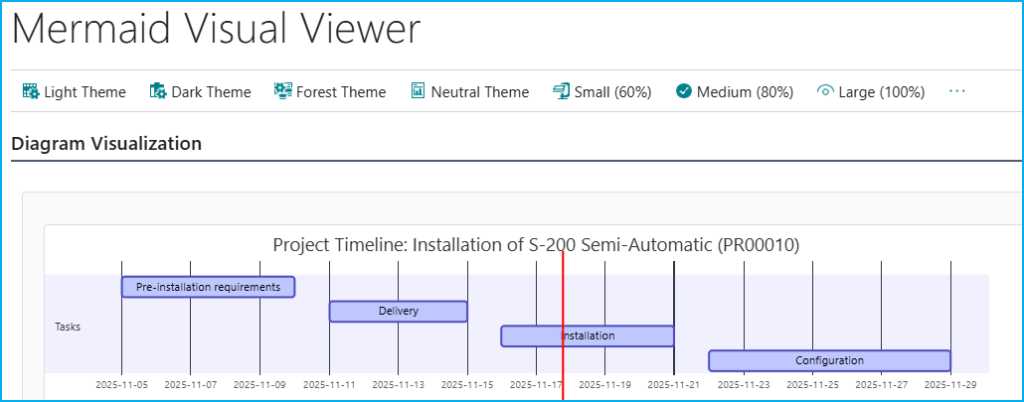The height and width of the screenshot is (402, 1024).
Task: Click the red today marker line
Action: click(x=563, y=300)
